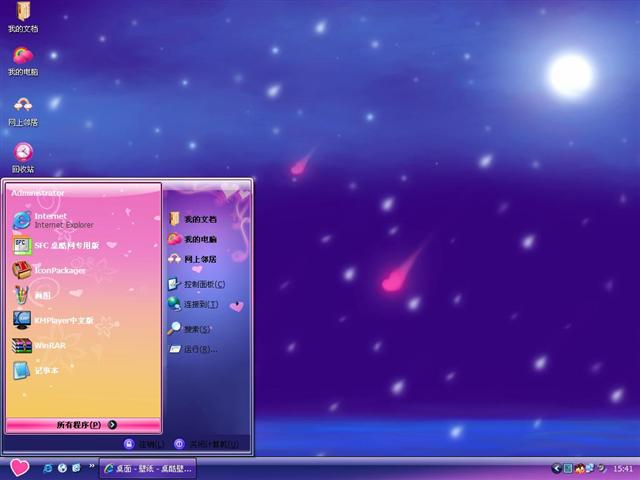Expand the quick launch » overflow chevron
Viewport: 640px width, 480px height.
(x=91, y=466)
